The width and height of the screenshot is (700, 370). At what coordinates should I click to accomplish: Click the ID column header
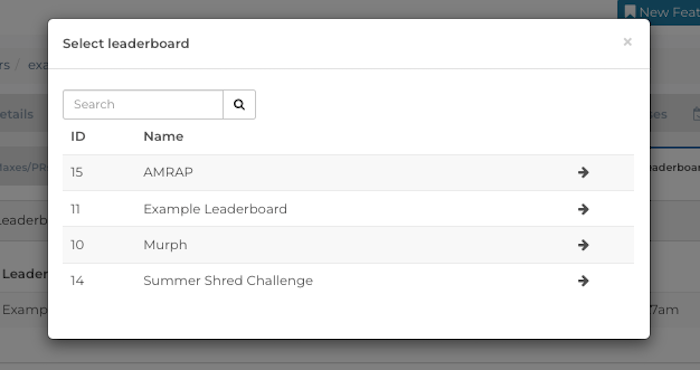(78, 137)
